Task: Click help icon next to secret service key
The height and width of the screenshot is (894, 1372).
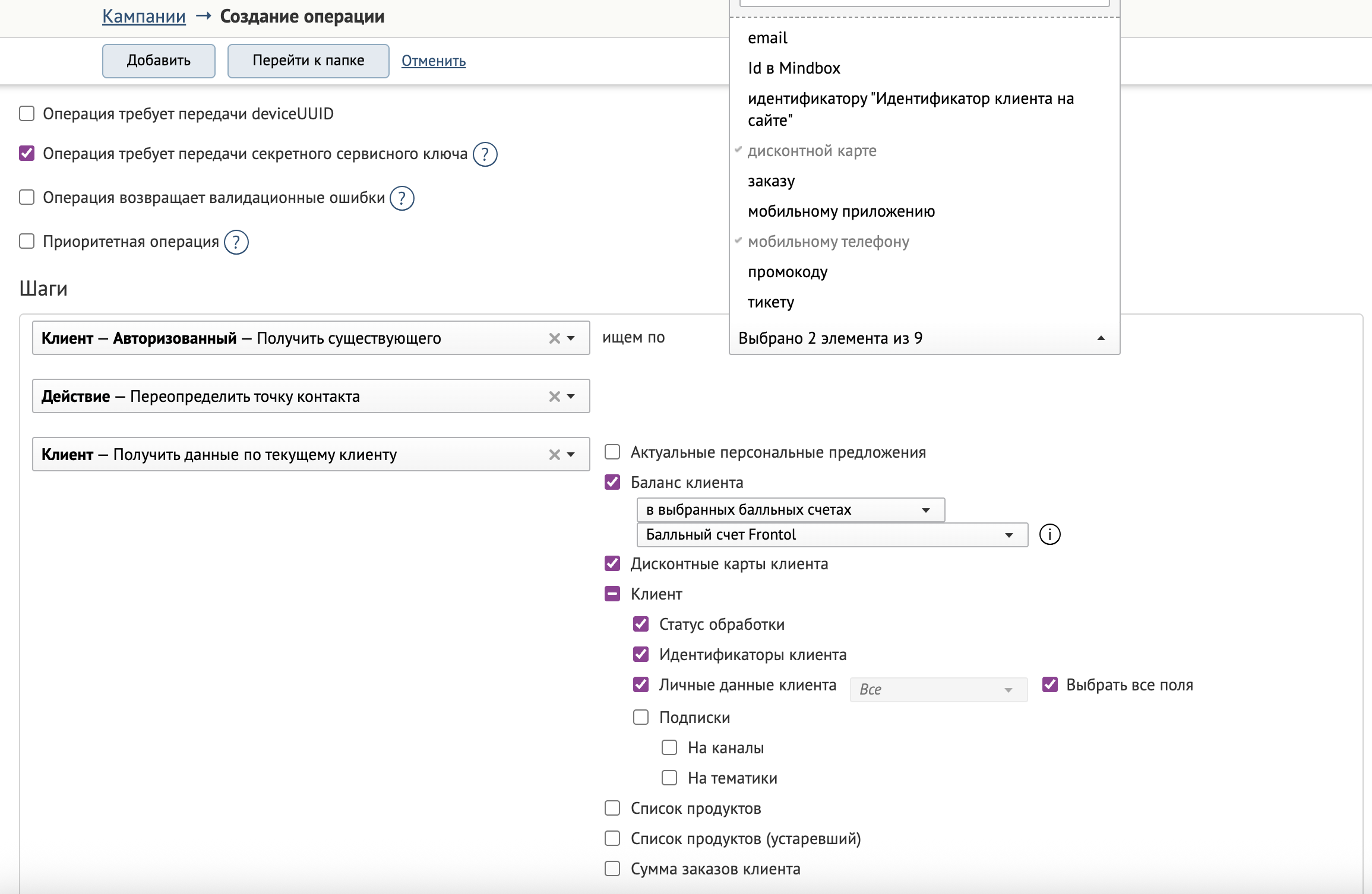Action: point(485,154)
